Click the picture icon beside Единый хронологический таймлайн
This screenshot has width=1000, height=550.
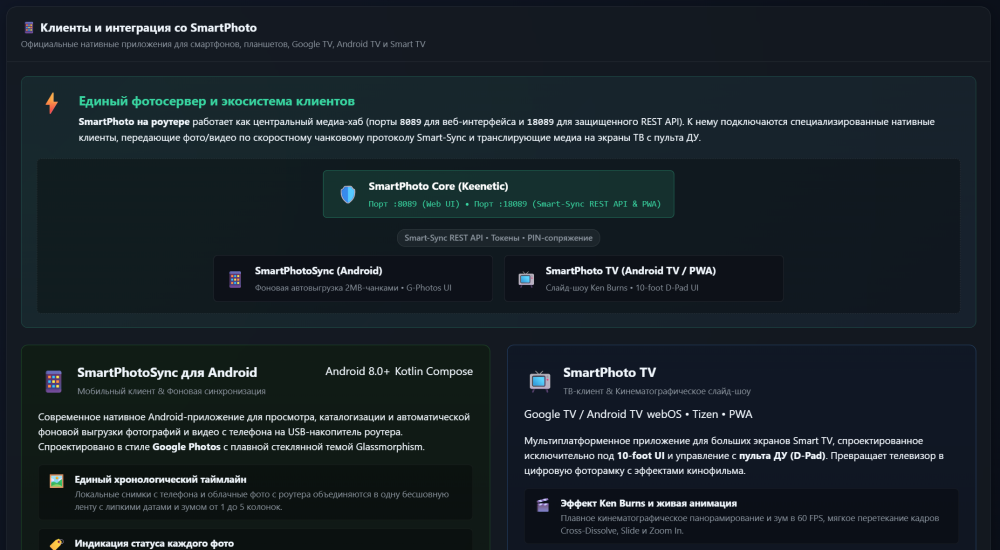coord(57,480)
